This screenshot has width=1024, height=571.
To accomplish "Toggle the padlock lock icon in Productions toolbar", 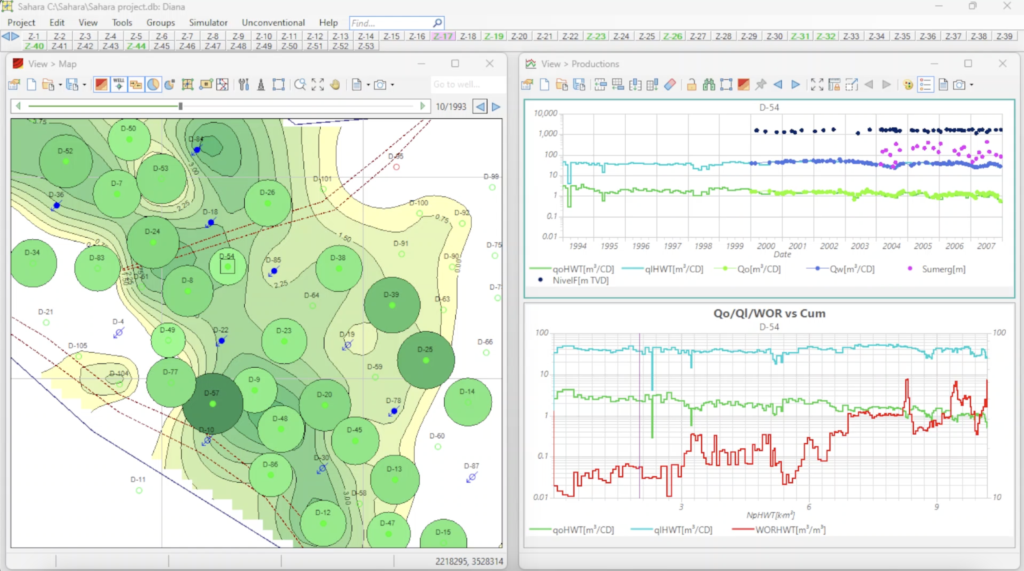I will click(x=691, y=84).
